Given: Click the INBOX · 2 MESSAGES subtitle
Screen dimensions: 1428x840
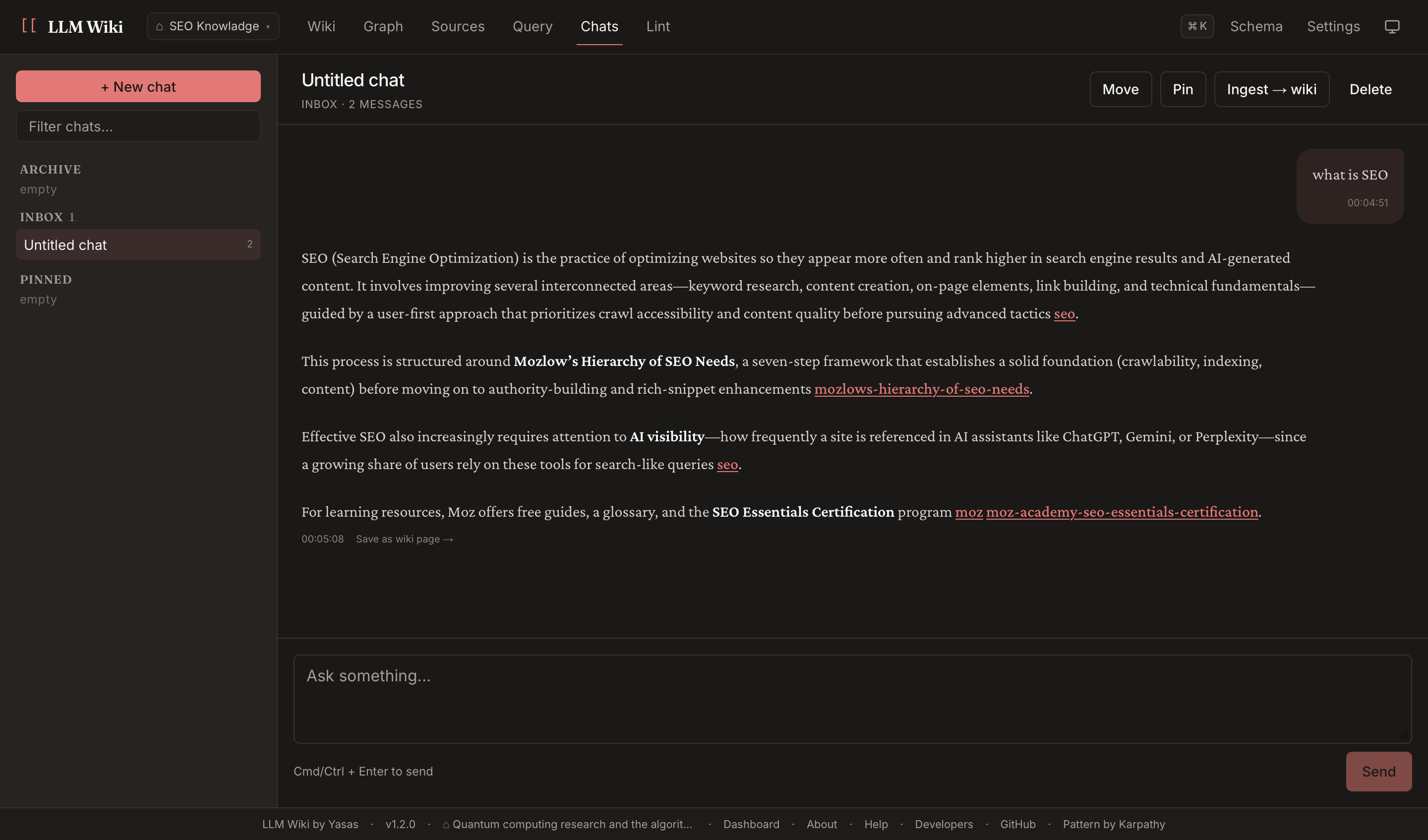Looking at the screenshot, I should coord(362,104).
